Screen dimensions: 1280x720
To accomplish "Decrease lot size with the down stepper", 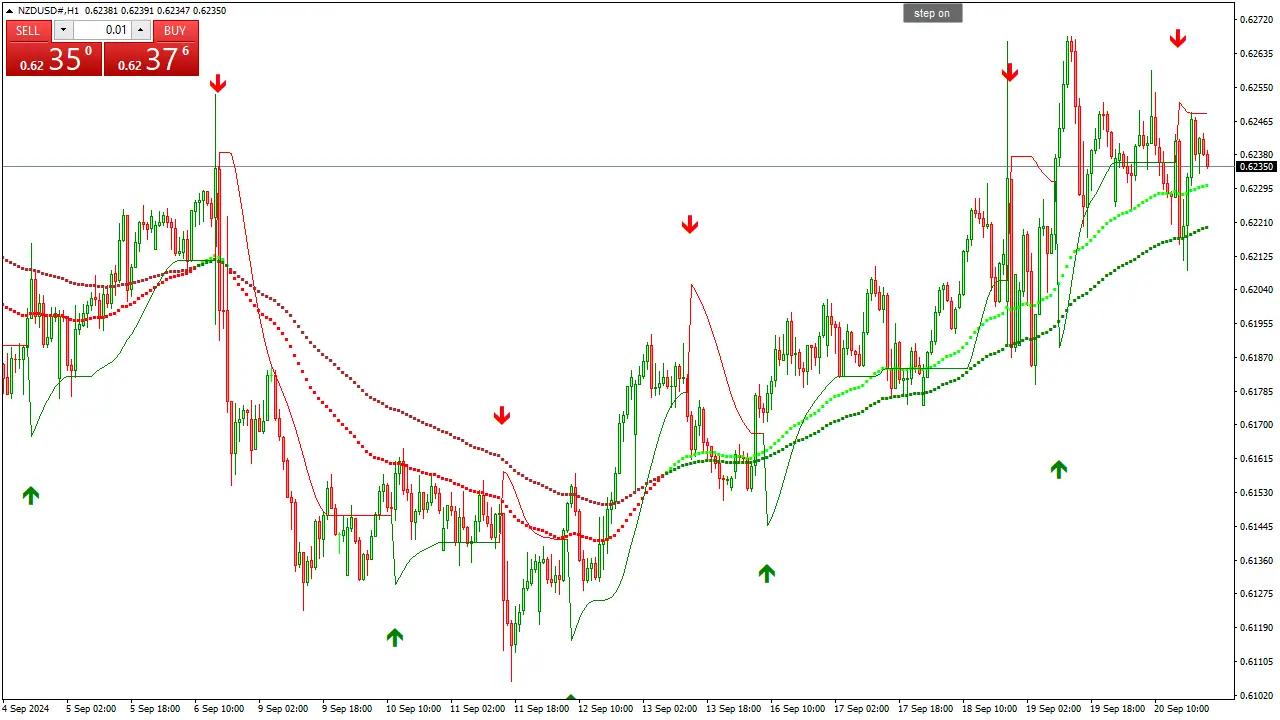I will click(63, 30).
